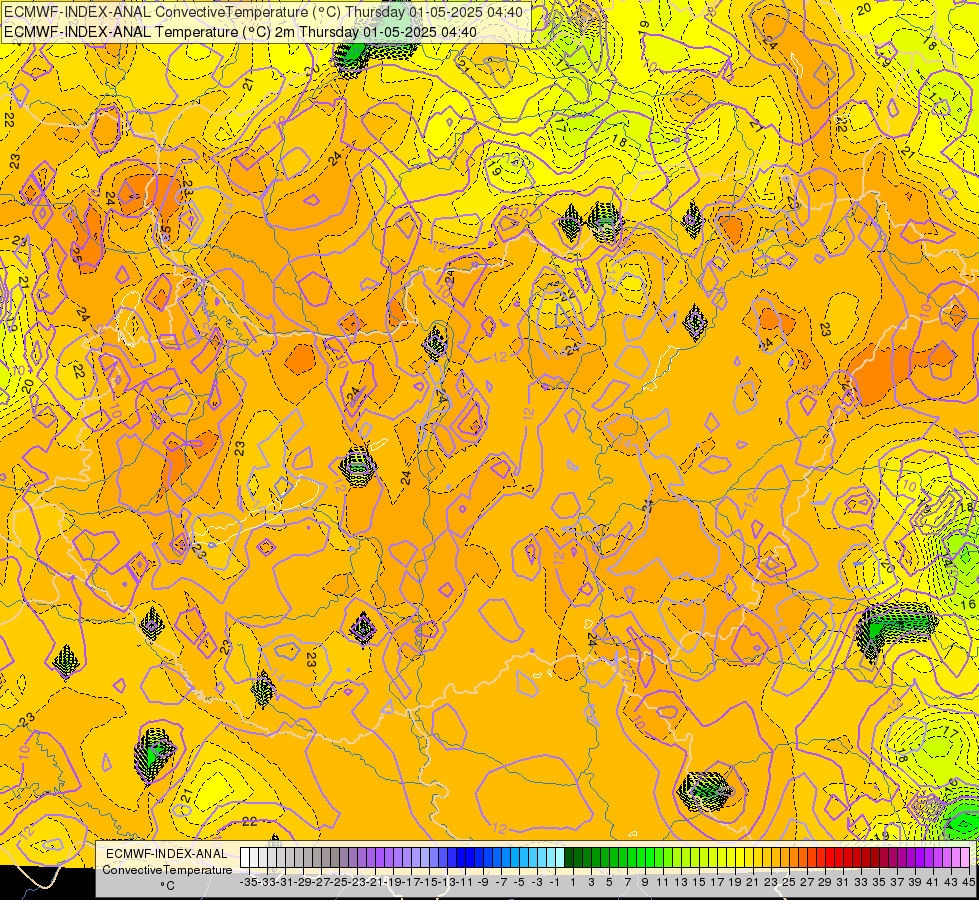979x900 pixels.
Task: Pick the darkest green legend swatch
Action: 569,858
